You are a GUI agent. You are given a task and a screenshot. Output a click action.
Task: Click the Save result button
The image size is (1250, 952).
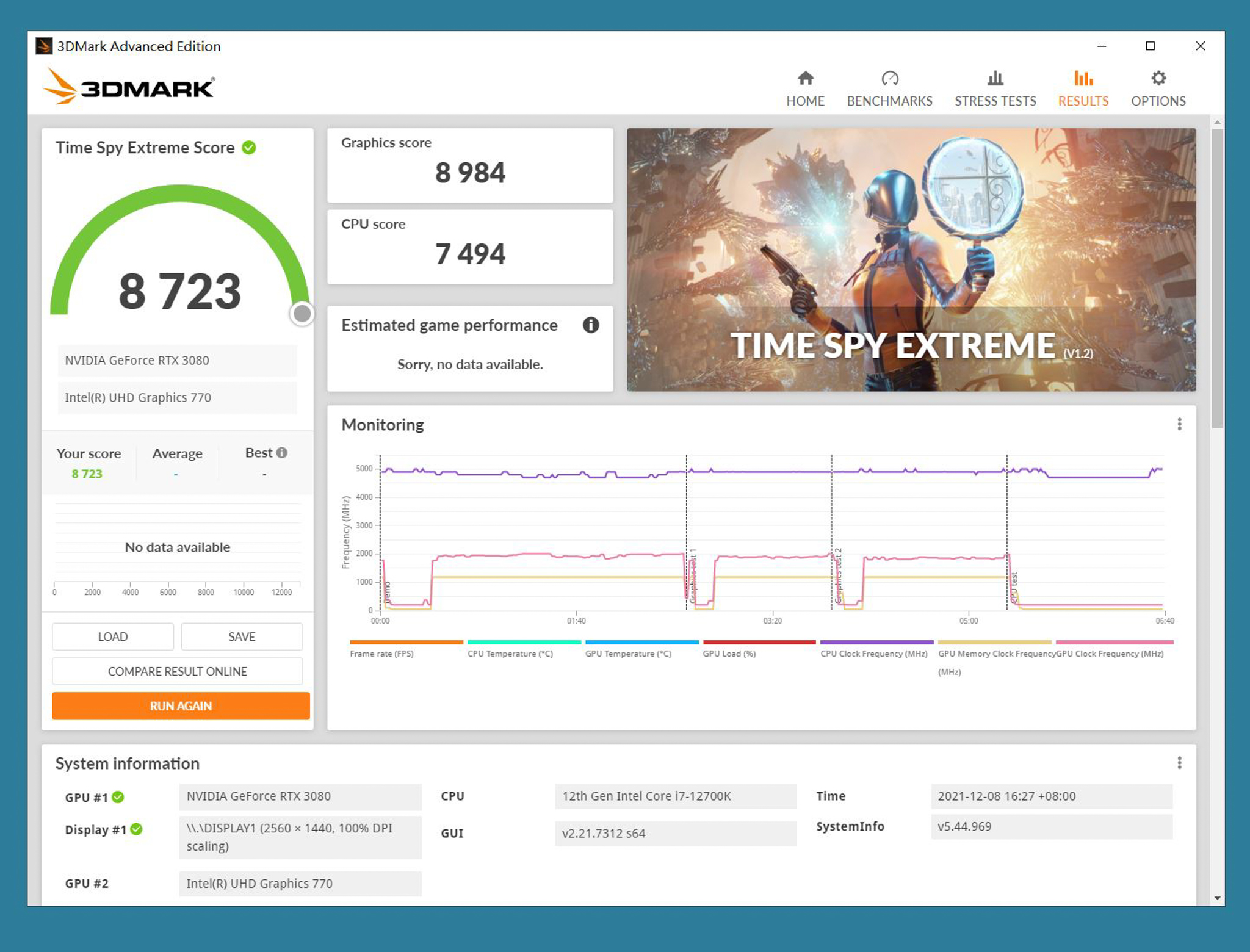pyautogui.click(x=242, y=636)
